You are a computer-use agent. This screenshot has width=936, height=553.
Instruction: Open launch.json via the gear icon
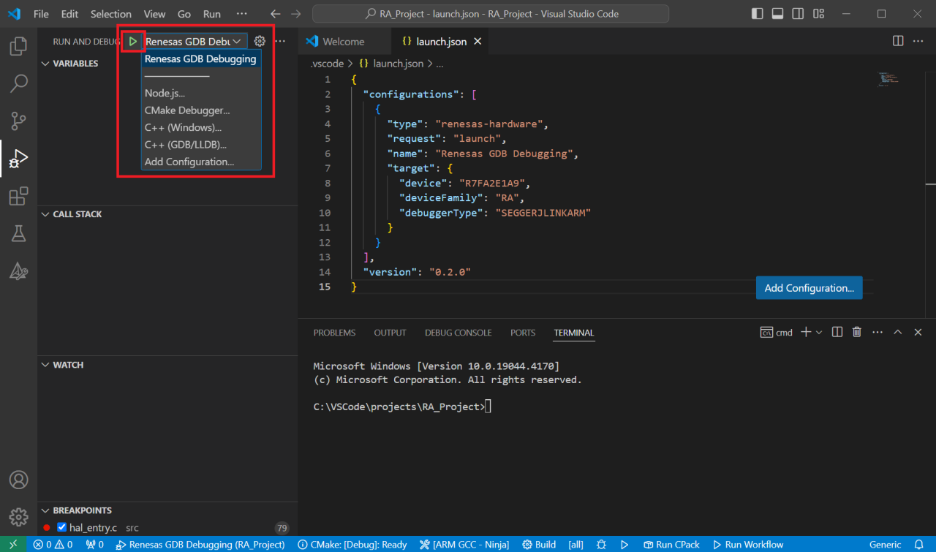pyautogui.click(x=260, y=41)
